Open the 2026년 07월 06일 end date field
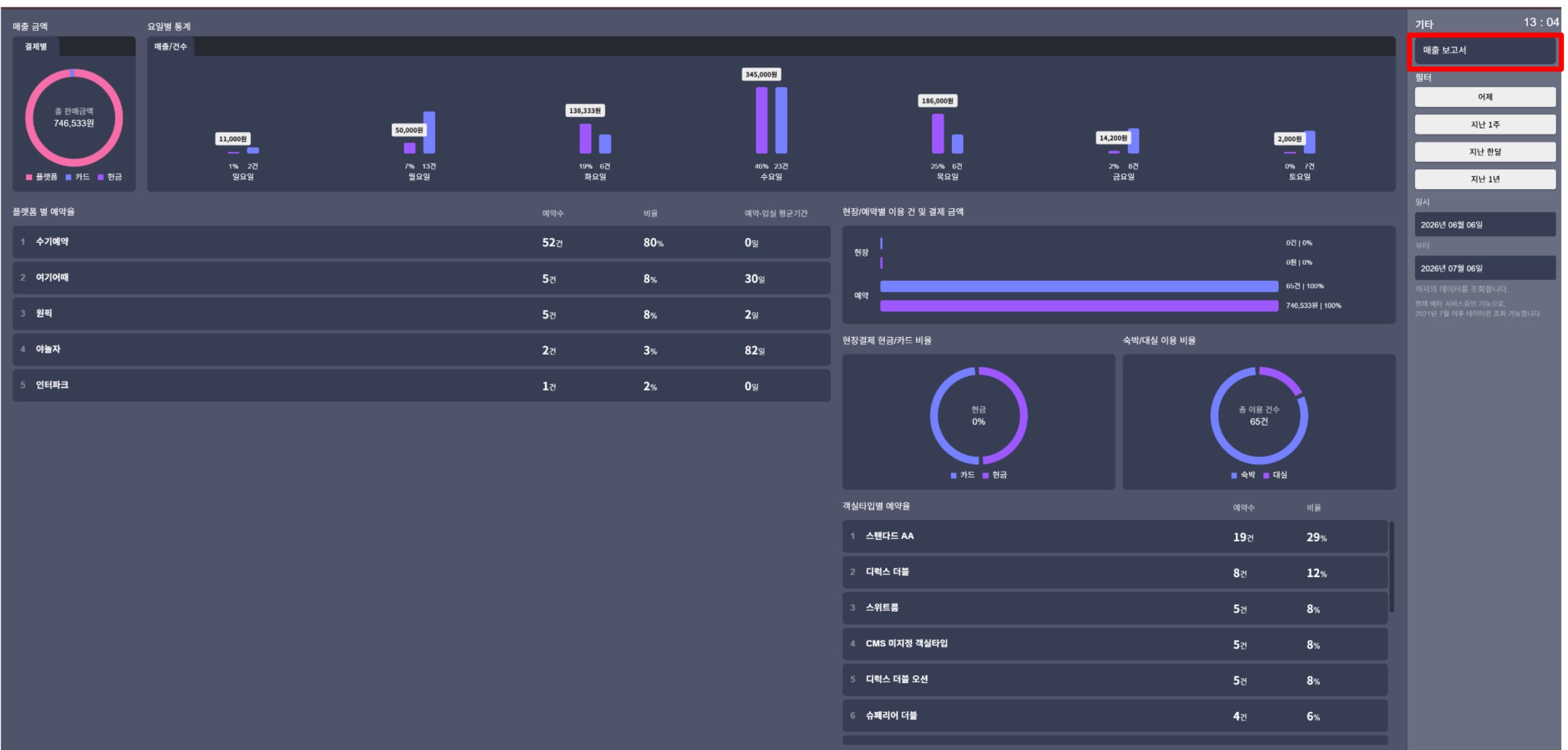This screenshot has width=1568, height=750. 1485,268
